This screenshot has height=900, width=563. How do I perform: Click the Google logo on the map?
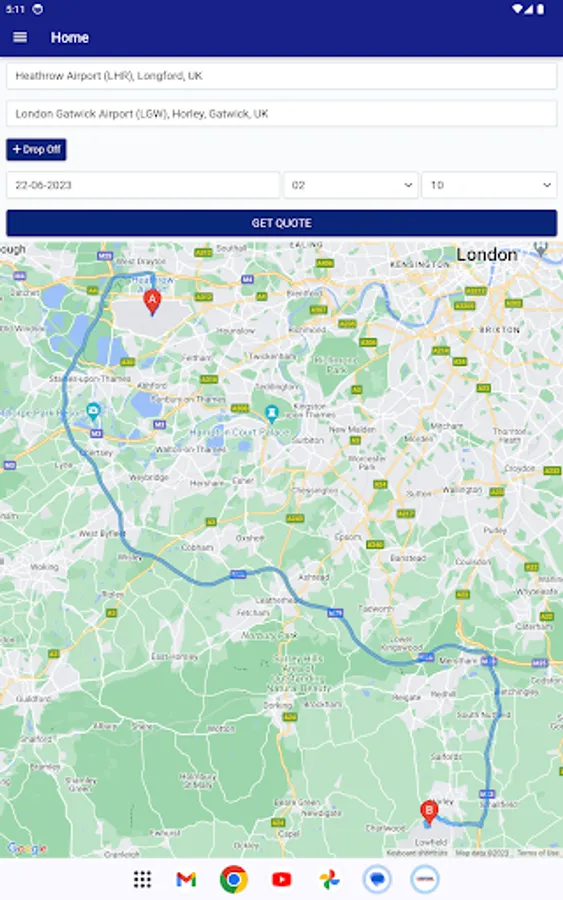point(27,848)
